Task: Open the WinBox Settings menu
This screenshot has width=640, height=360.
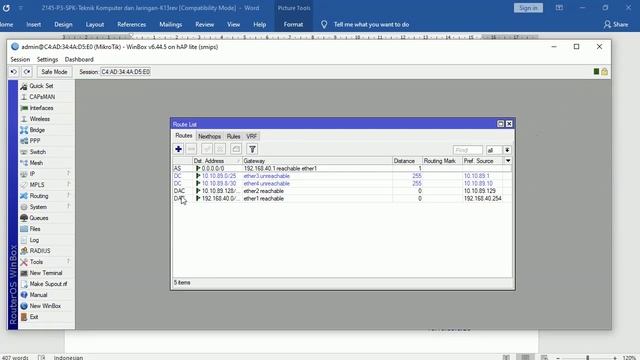Action: [47, 60]
